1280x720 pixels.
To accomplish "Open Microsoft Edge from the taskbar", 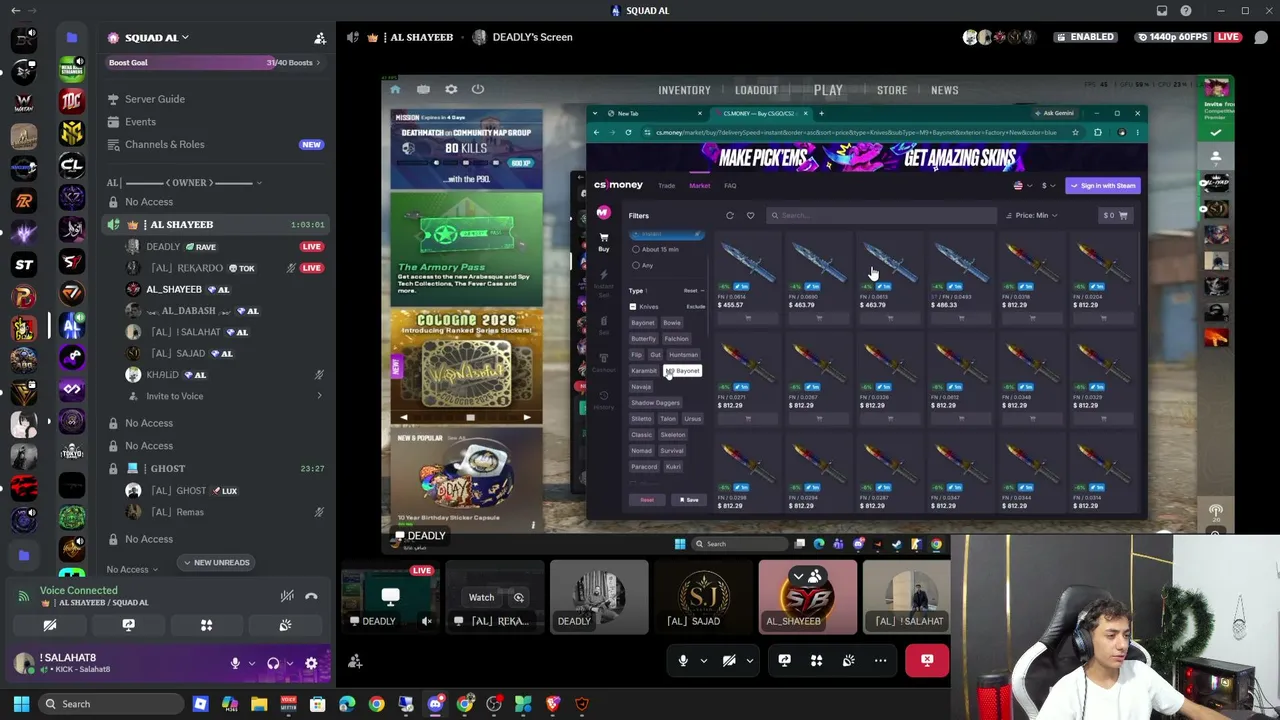I will [x=347, y=704].
